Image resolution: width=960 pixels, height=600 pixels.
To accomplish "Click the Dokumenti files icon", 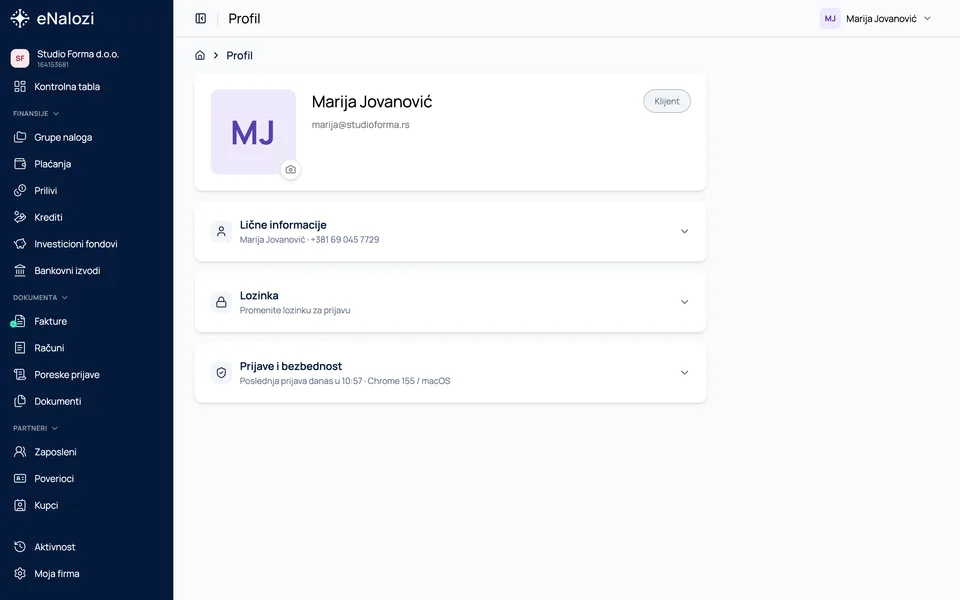I will pyautogui.click(x=20, y=401).
